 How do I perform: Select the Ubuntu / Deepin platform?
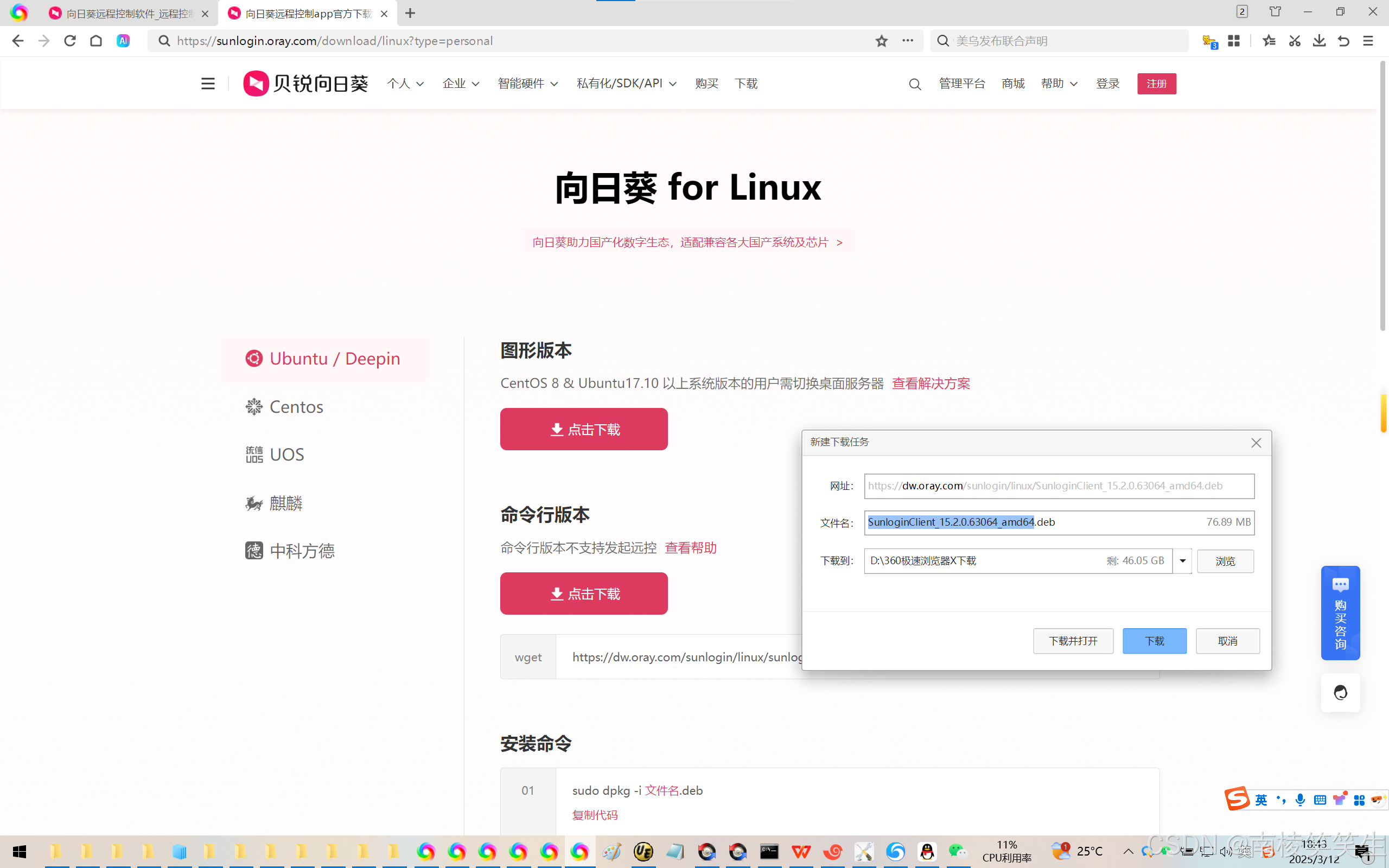pos(324,359)
